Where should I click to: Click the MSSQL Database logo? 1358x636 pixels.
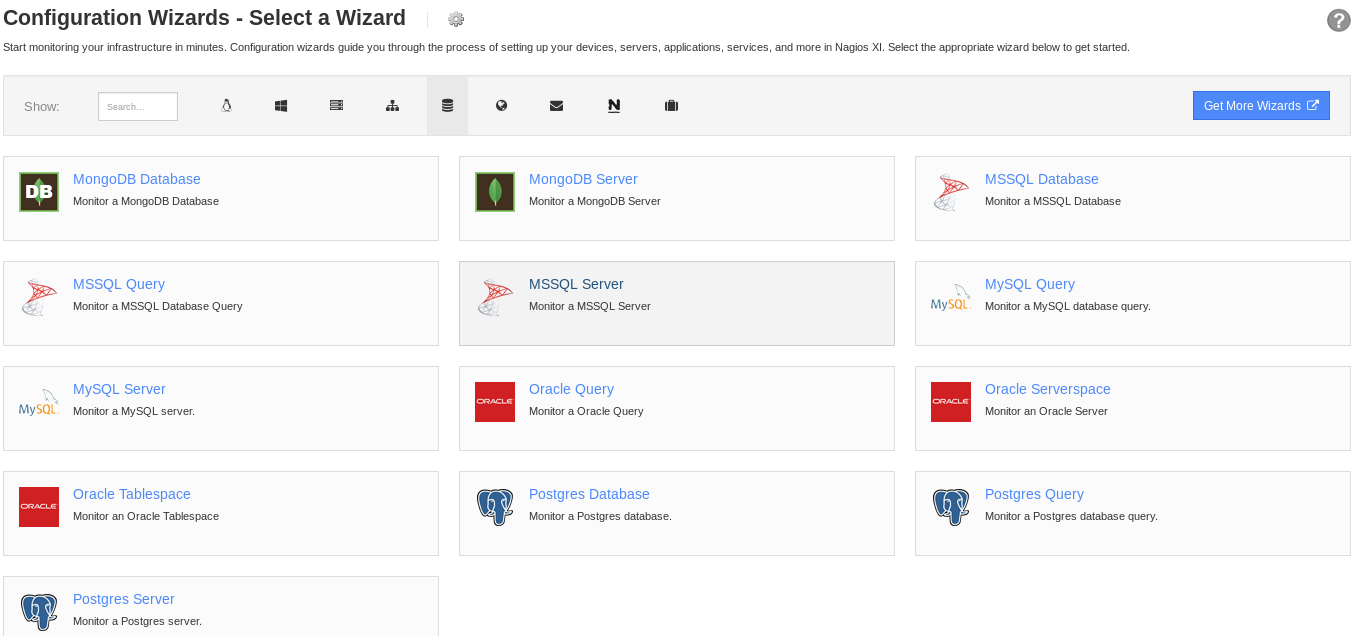point(951,192)
